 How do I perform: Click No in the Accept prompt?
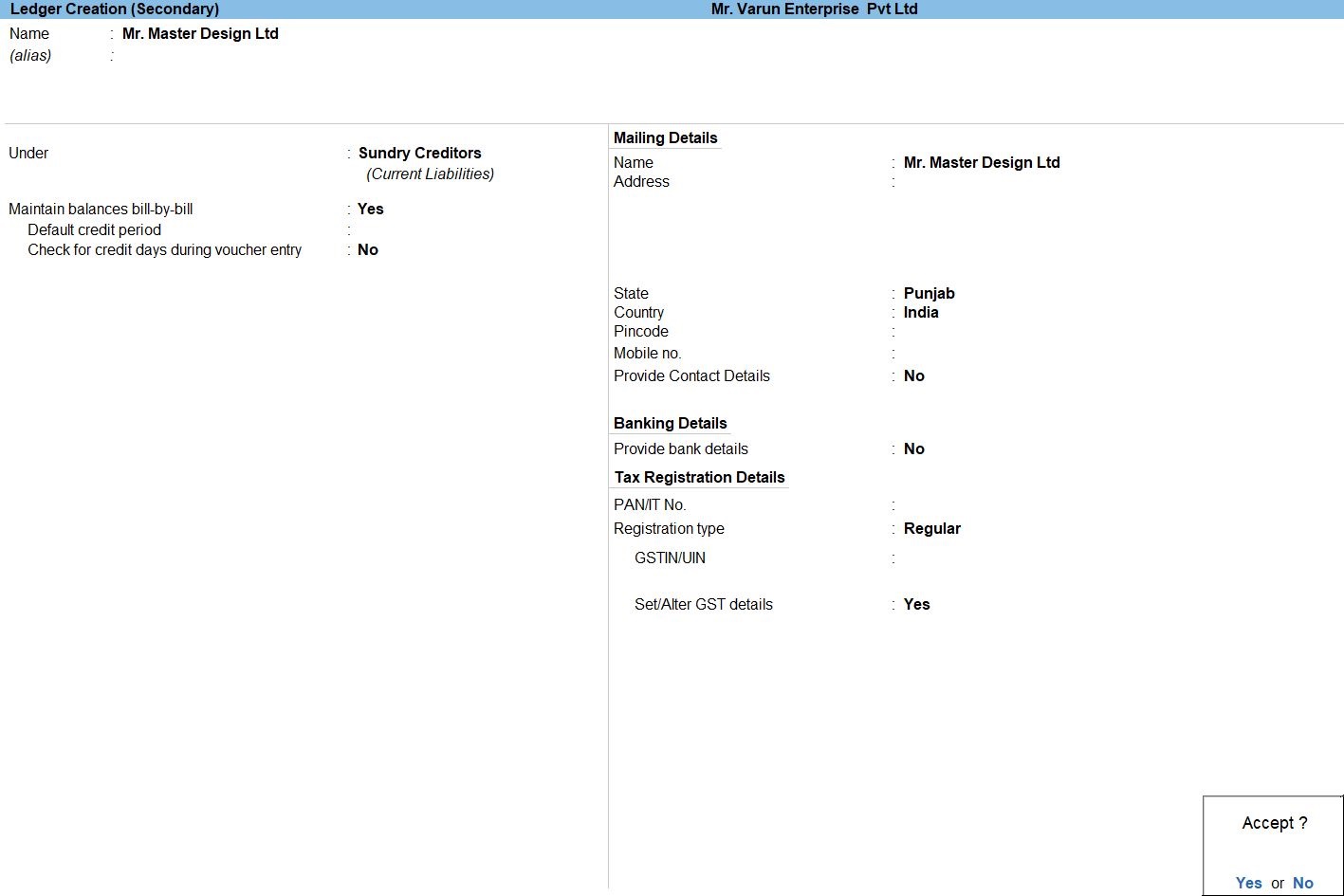click(x=1302, y=883)
